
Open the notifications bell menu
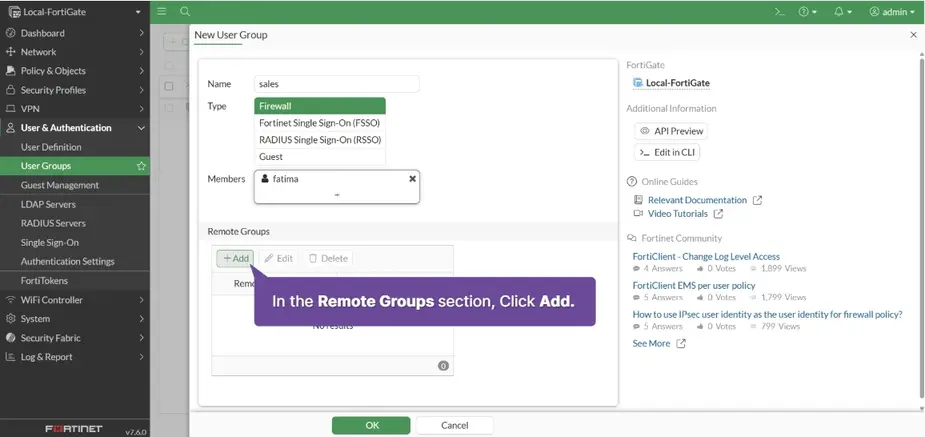843,12
